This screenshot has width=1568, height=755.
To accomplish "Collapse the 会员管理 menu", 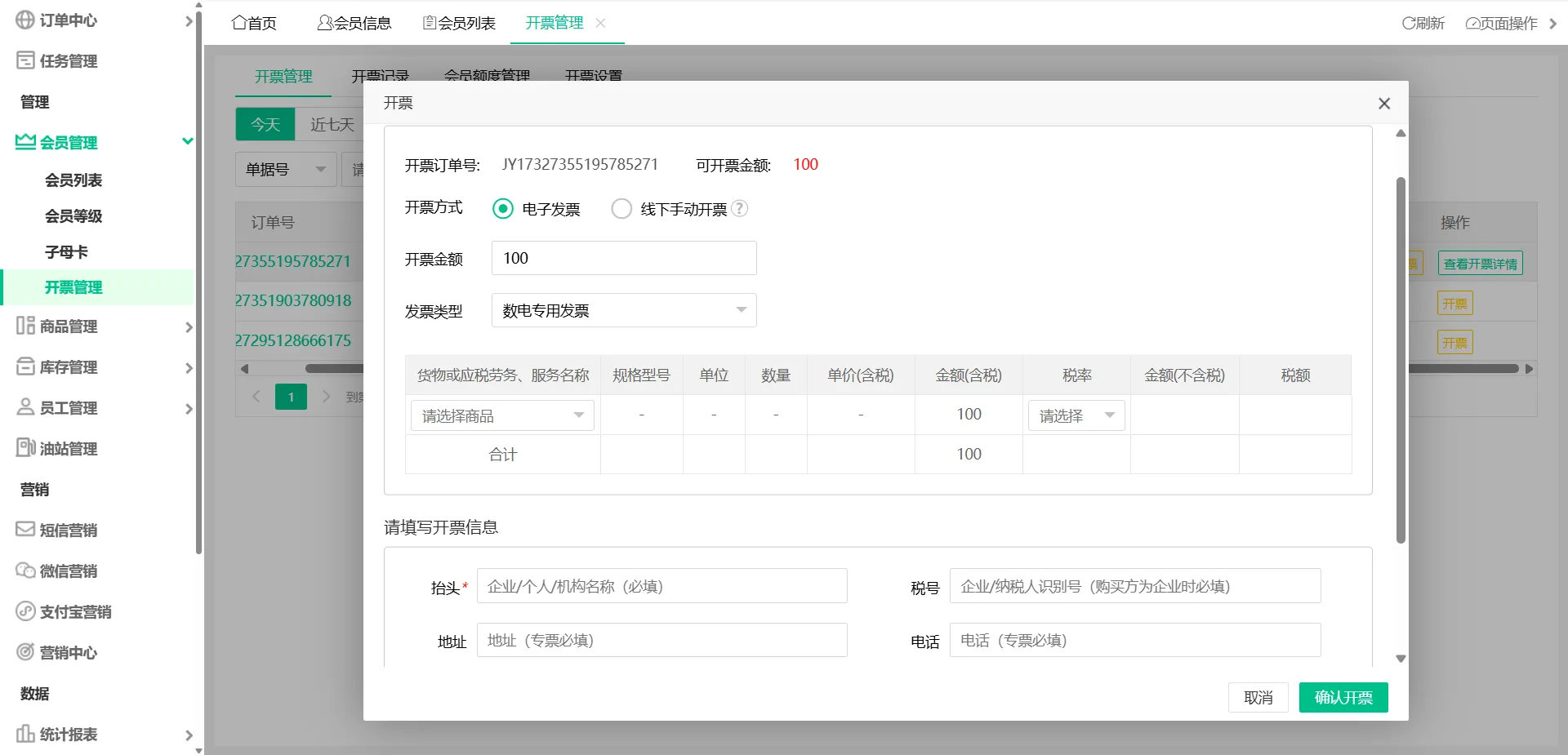I will [188, 141].
